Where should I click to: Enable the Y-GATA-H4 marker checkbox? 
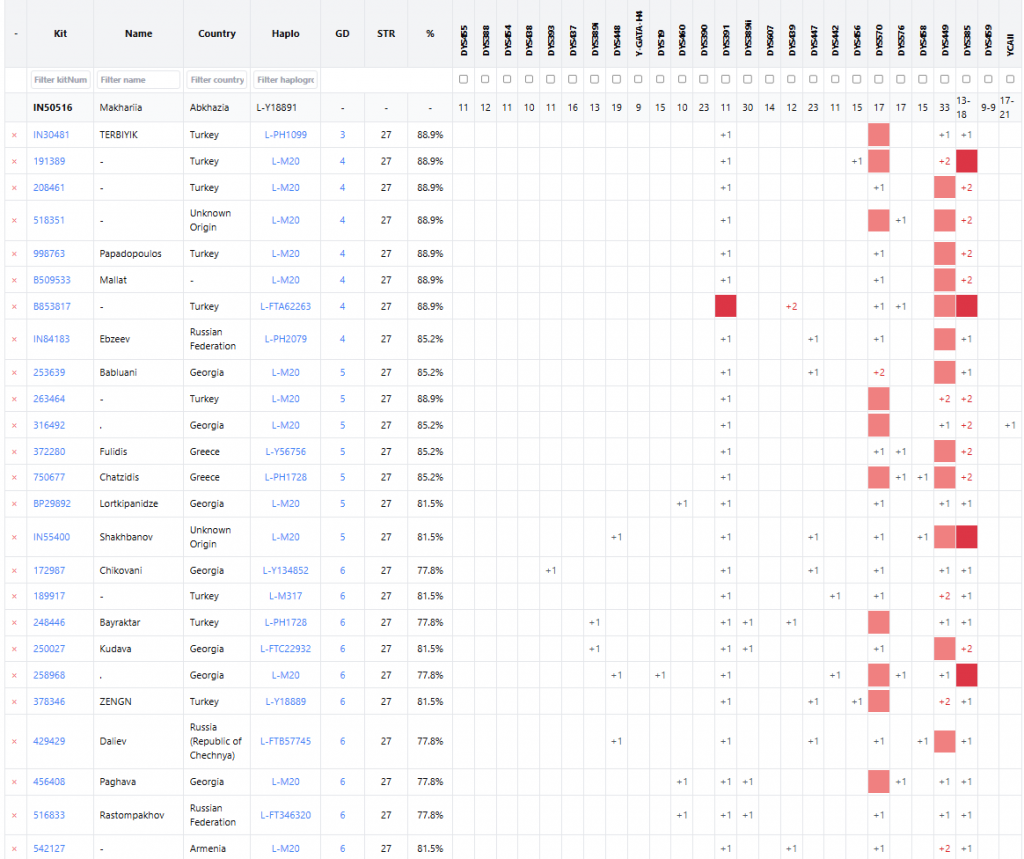[x=639, y=79]
